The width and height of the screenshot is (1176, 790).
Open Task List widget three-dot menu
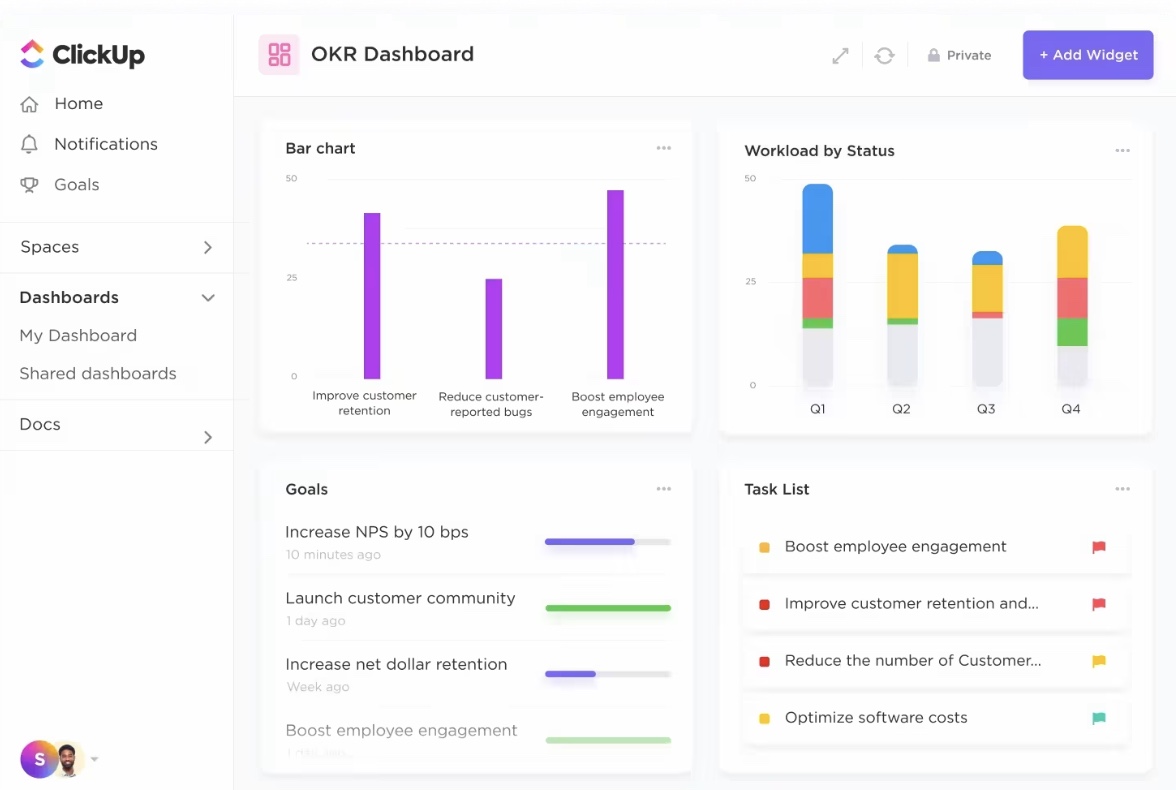[x=1122, y=489]
